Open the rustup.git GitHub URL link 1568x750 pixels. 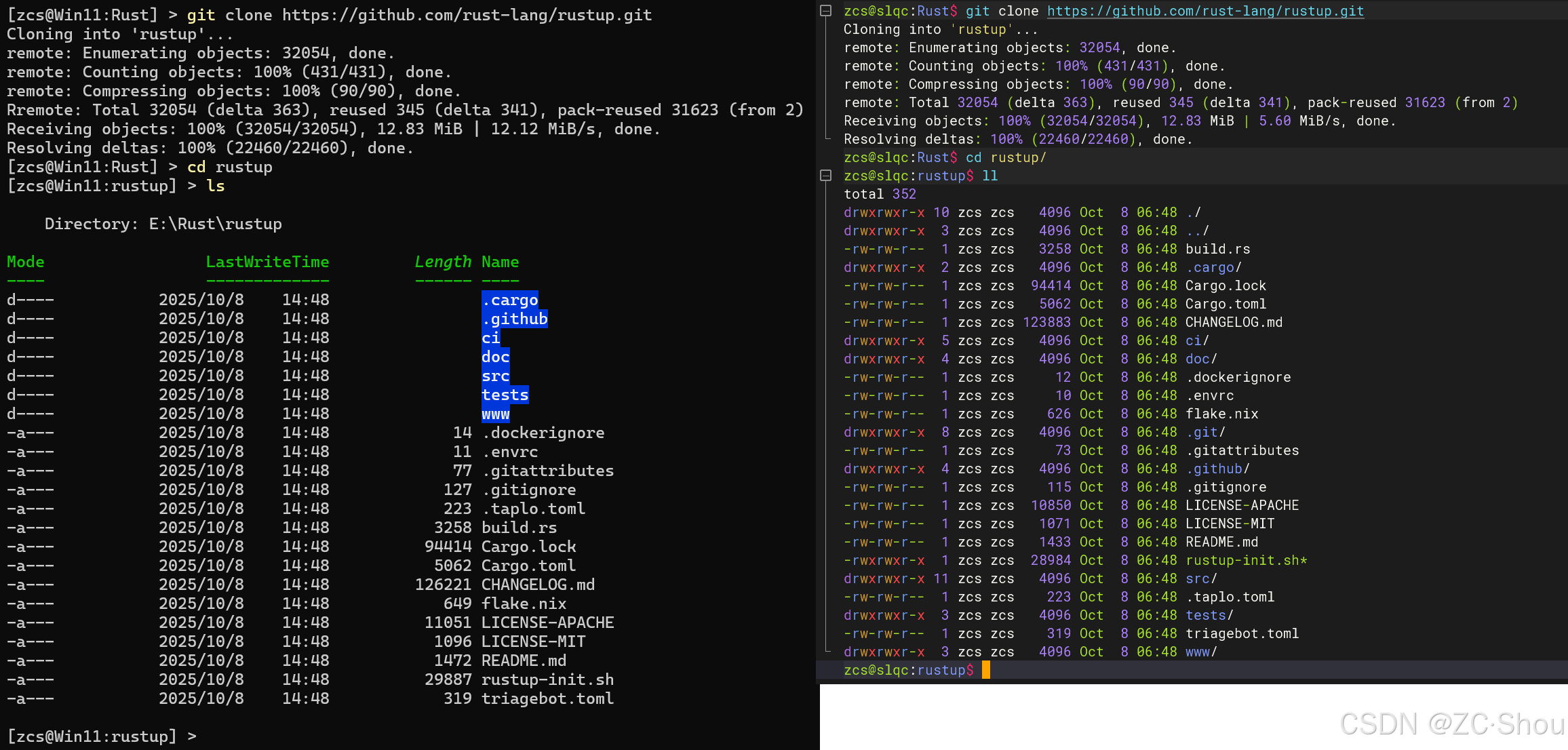tap(1205, 11)
